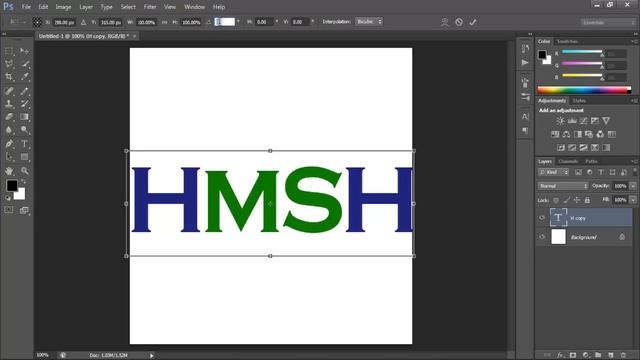Select the Brush tool
This screenshot has width=640, height=360.
pos(24,91)
